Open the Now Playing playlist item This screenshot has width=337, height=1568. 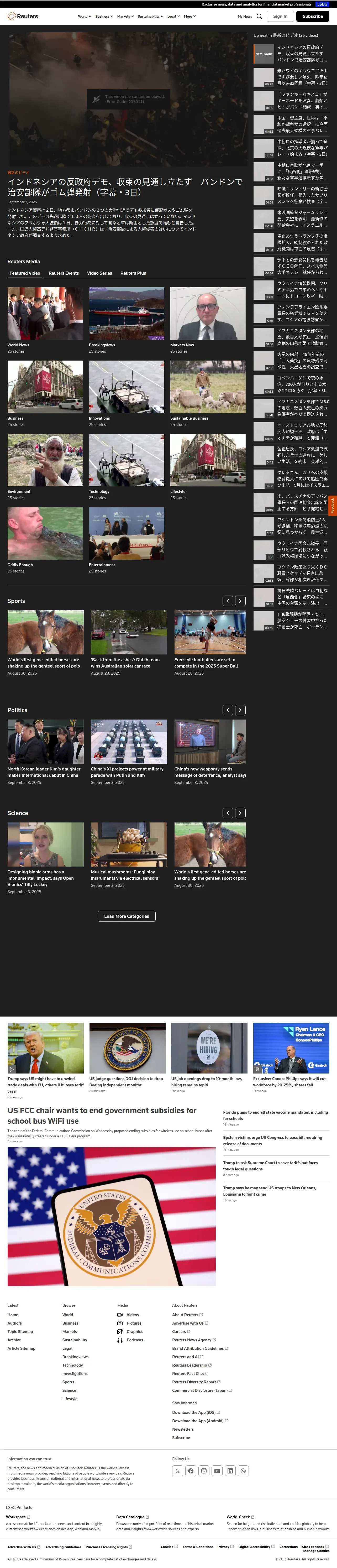(x=291, y=54)
